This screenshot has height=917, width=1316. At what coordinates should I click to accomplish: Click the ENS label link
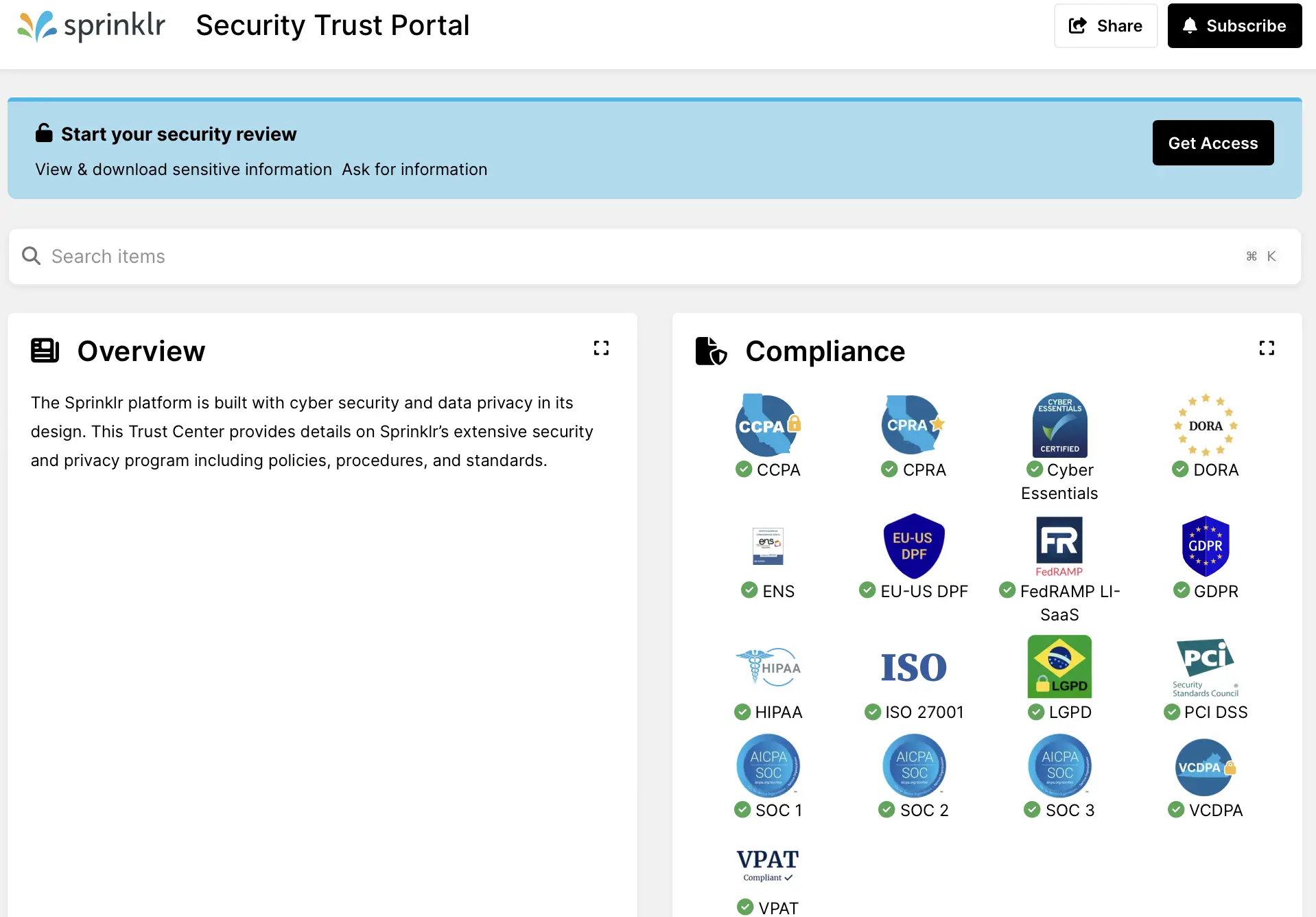tap(778, 592)
